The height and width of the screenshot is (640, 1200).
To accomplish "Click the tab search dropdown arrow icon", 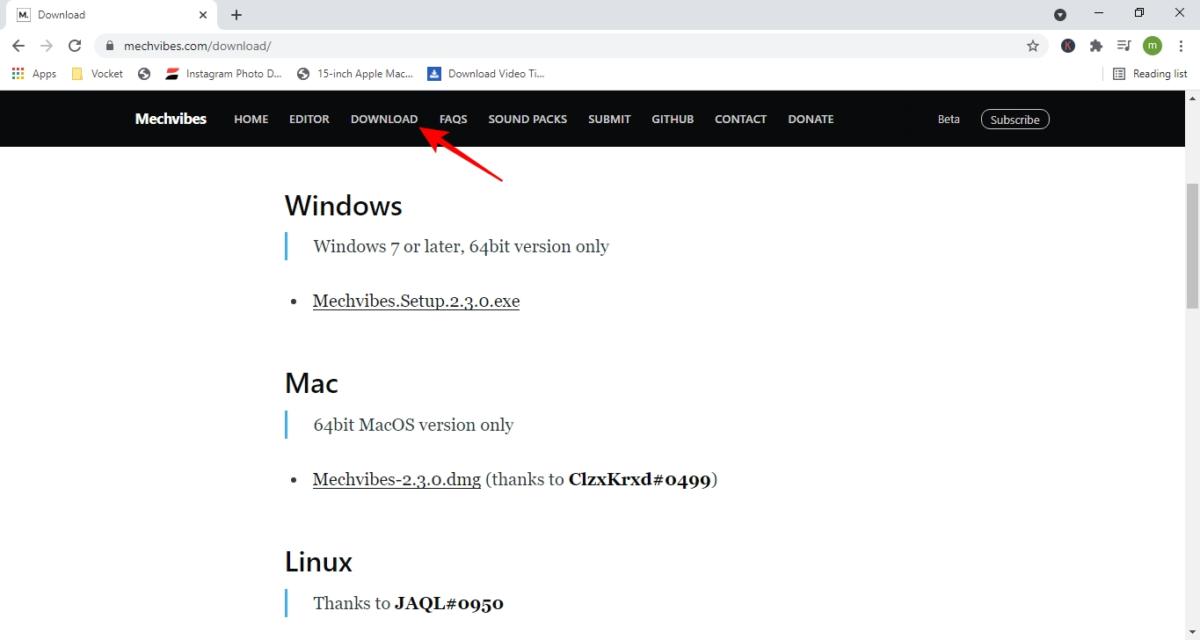I will [1060, 15].
